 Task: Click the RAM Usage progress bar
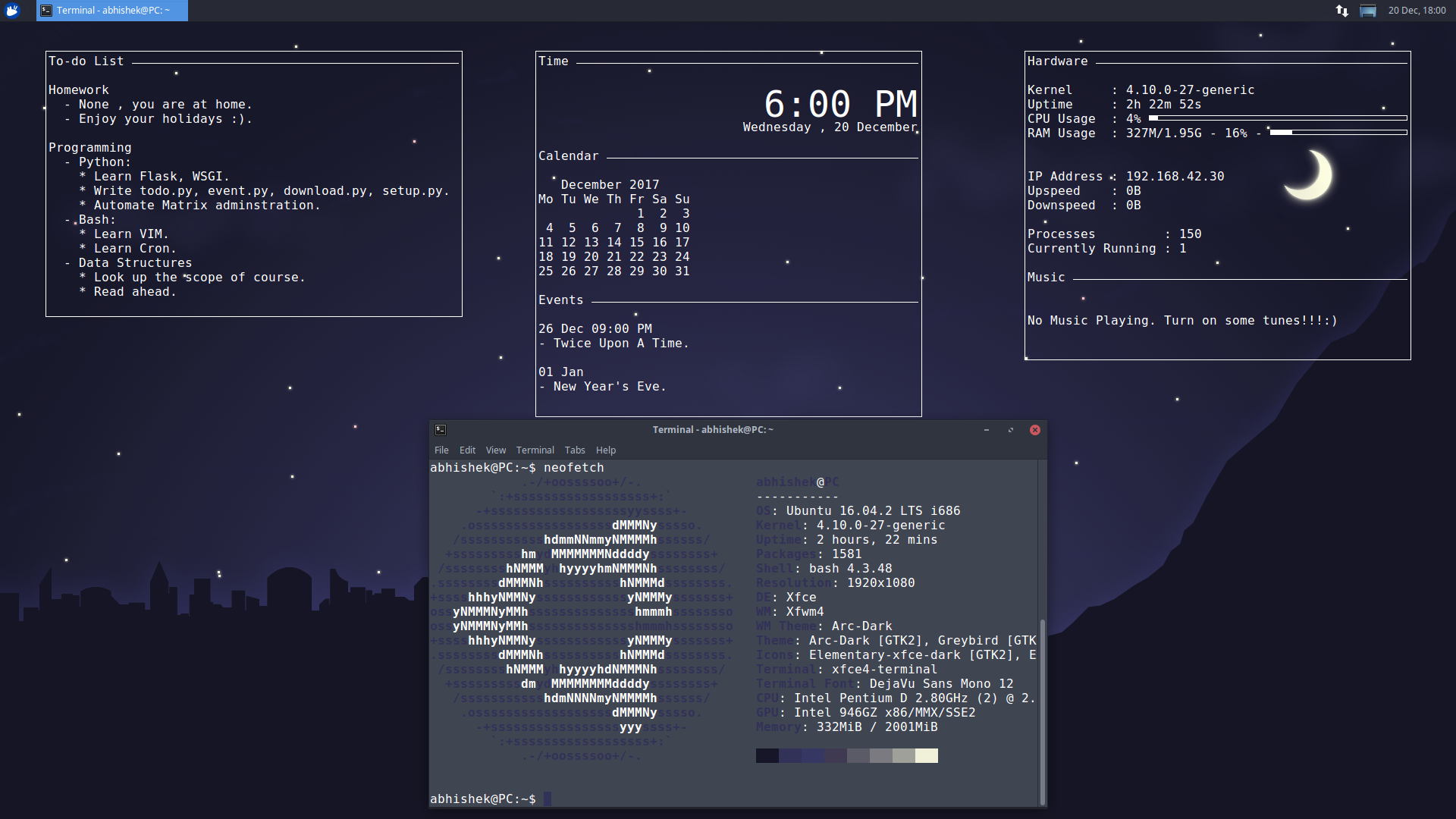(x=1338, y=133)
